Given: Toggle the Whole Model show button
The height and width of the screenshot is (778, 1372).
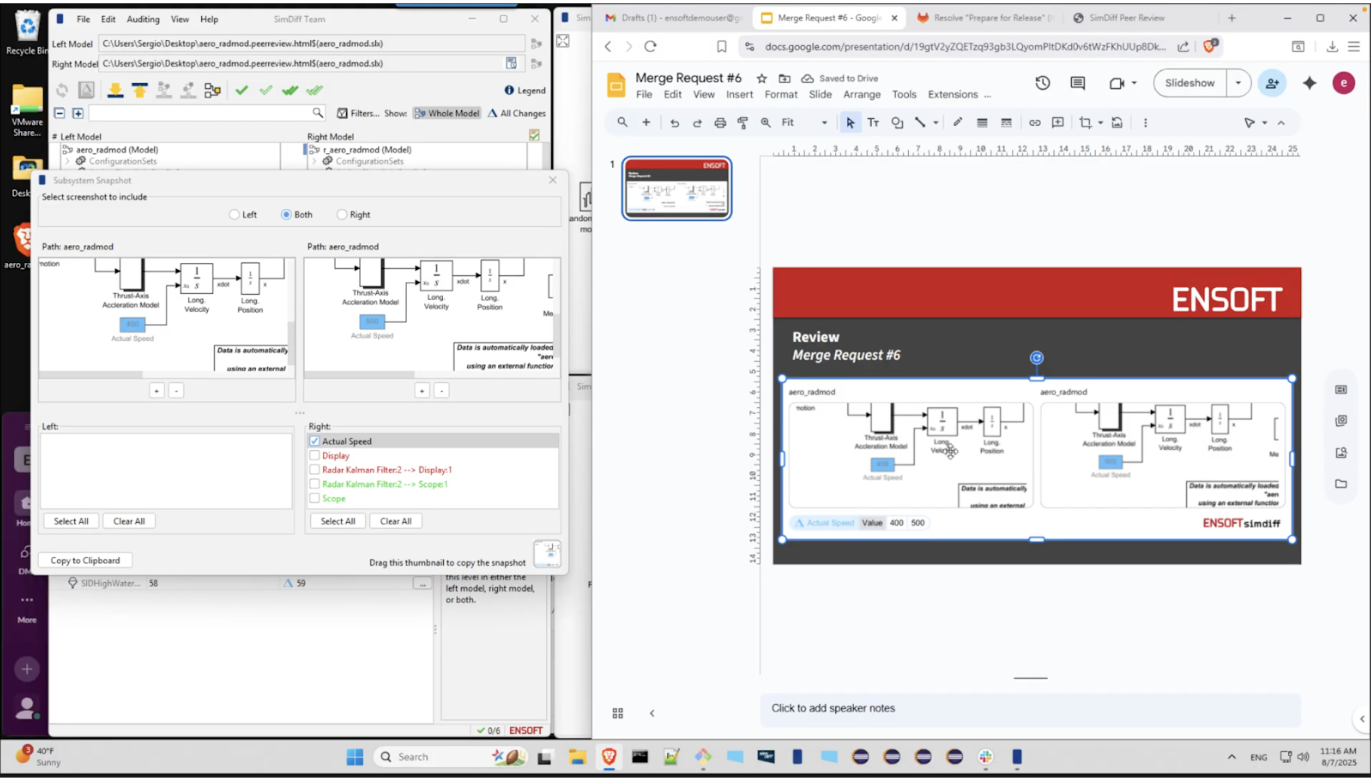Looking at the screenshot, I should [x=446, y=113].
